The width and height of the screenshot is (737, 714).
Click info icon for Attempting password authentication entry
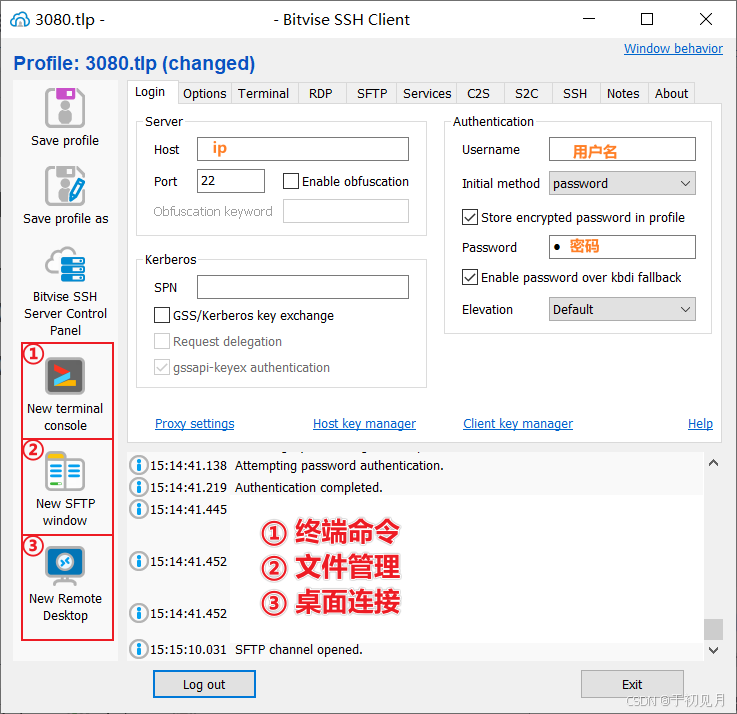[139, 465]
